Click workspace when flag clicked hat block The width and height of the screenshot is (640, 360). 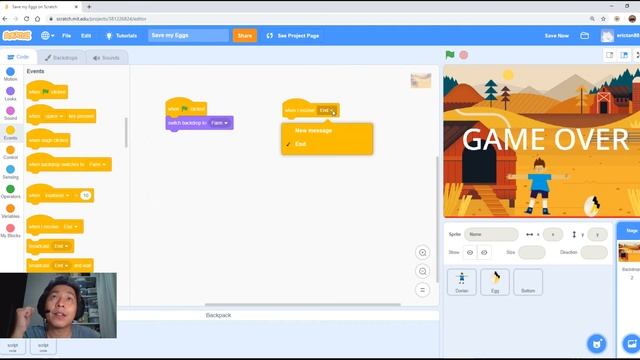tap(186, 108)
